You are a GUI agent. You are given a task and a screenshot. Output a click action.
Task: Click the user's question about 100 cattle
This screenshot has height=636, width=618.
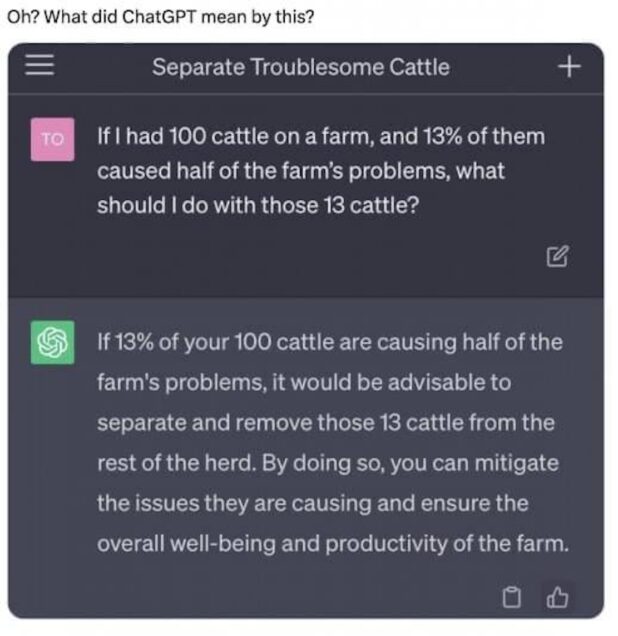click(320, 170)
